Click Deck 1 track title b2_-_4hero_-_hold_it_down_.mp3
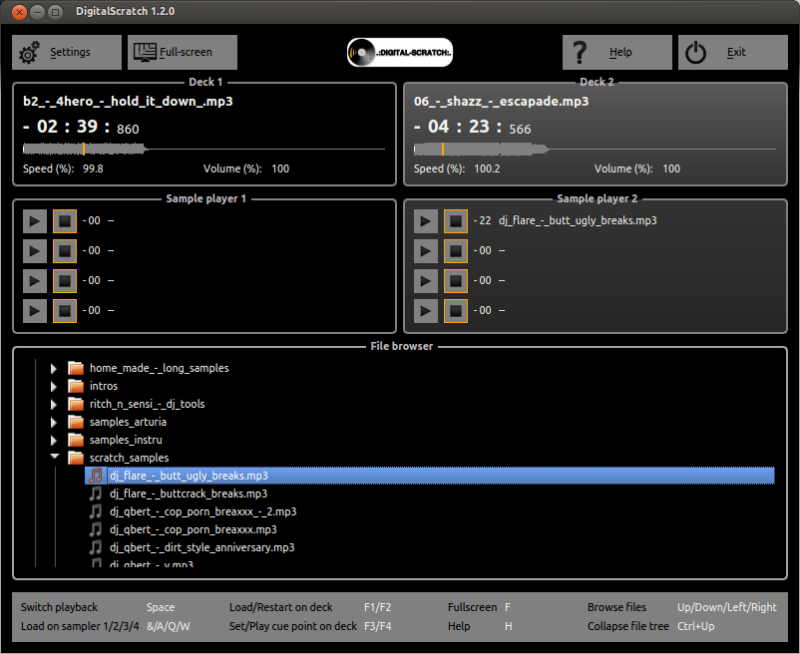The height and width of the screenshot is (654, 800). coord(128,102)
